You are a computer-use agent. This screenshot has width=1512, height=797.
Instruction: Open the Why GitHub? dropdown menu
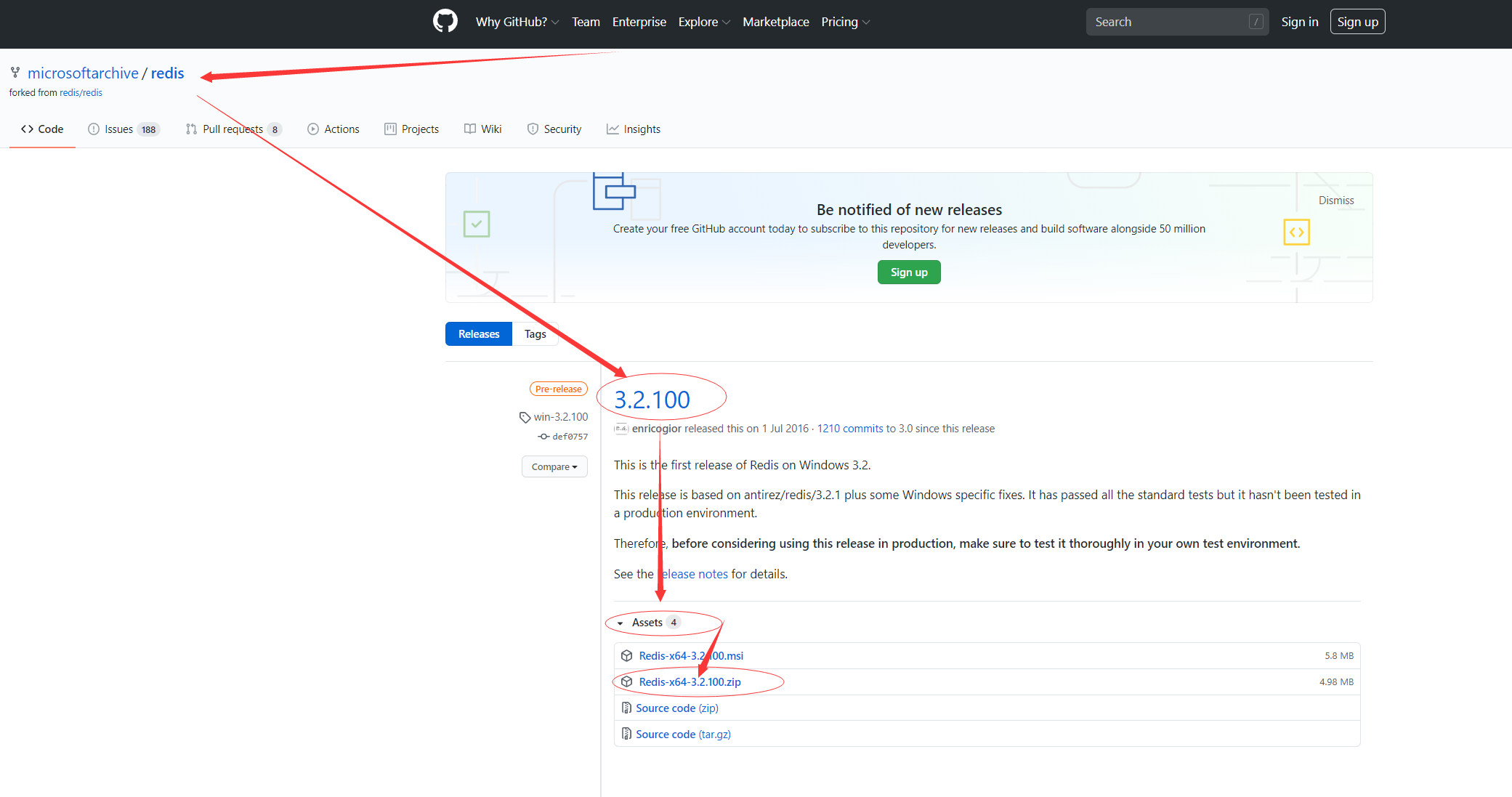click(x=517, y=22)
